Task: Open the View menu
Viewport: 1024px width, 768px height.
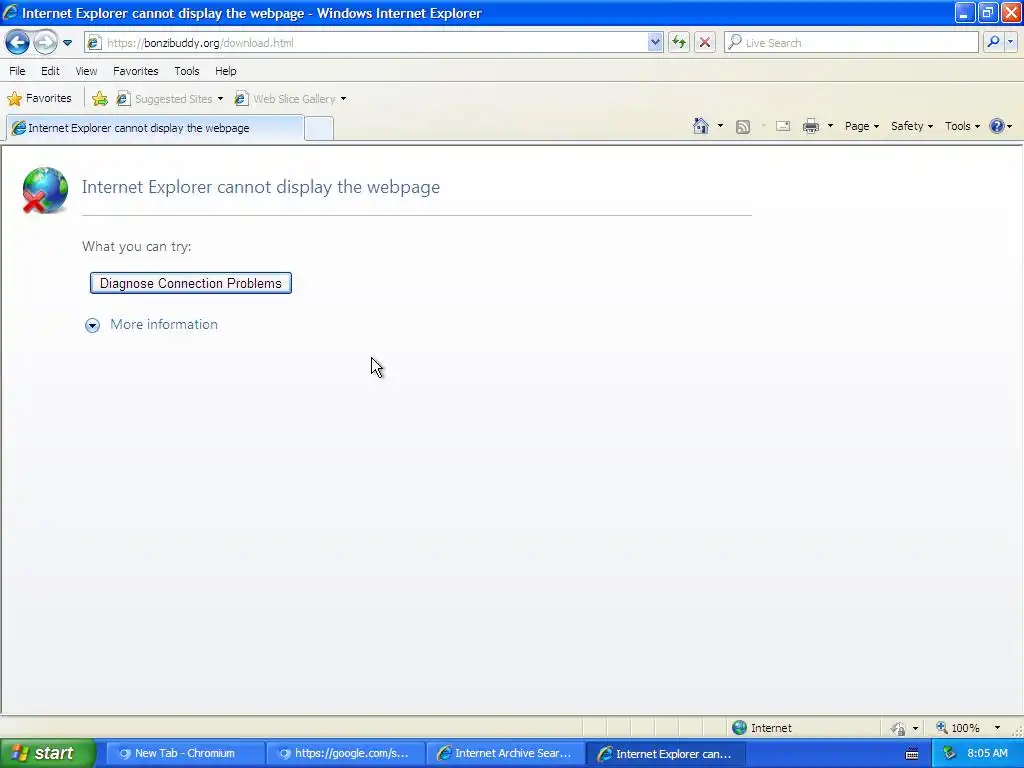Action: pyautogui.click(x=86, y=71)
